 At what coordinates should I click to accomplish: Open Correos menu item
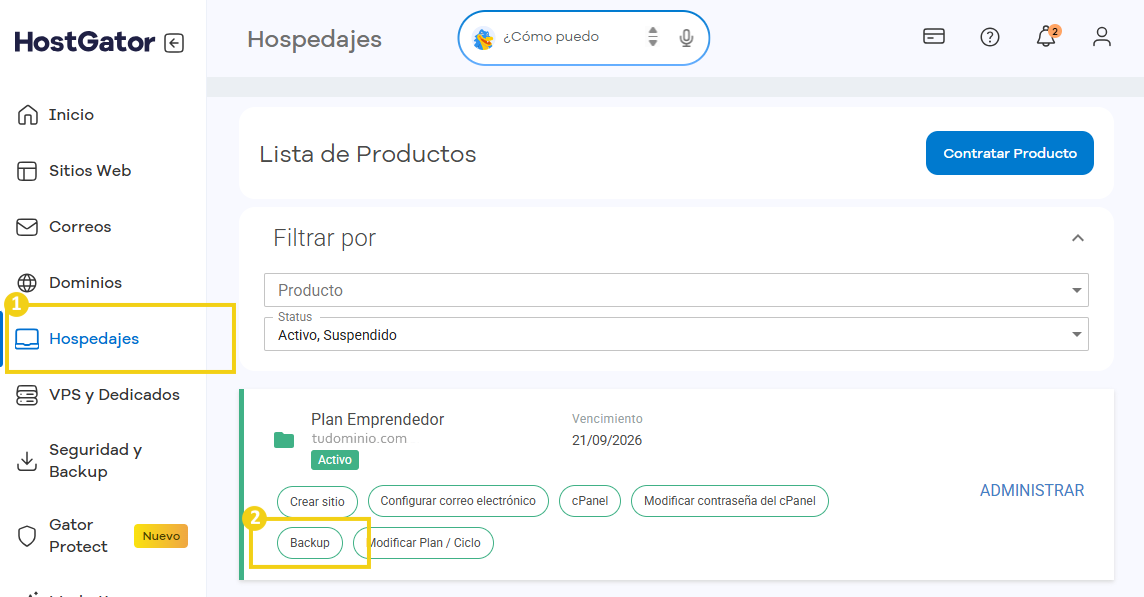[x=80, y=227]
